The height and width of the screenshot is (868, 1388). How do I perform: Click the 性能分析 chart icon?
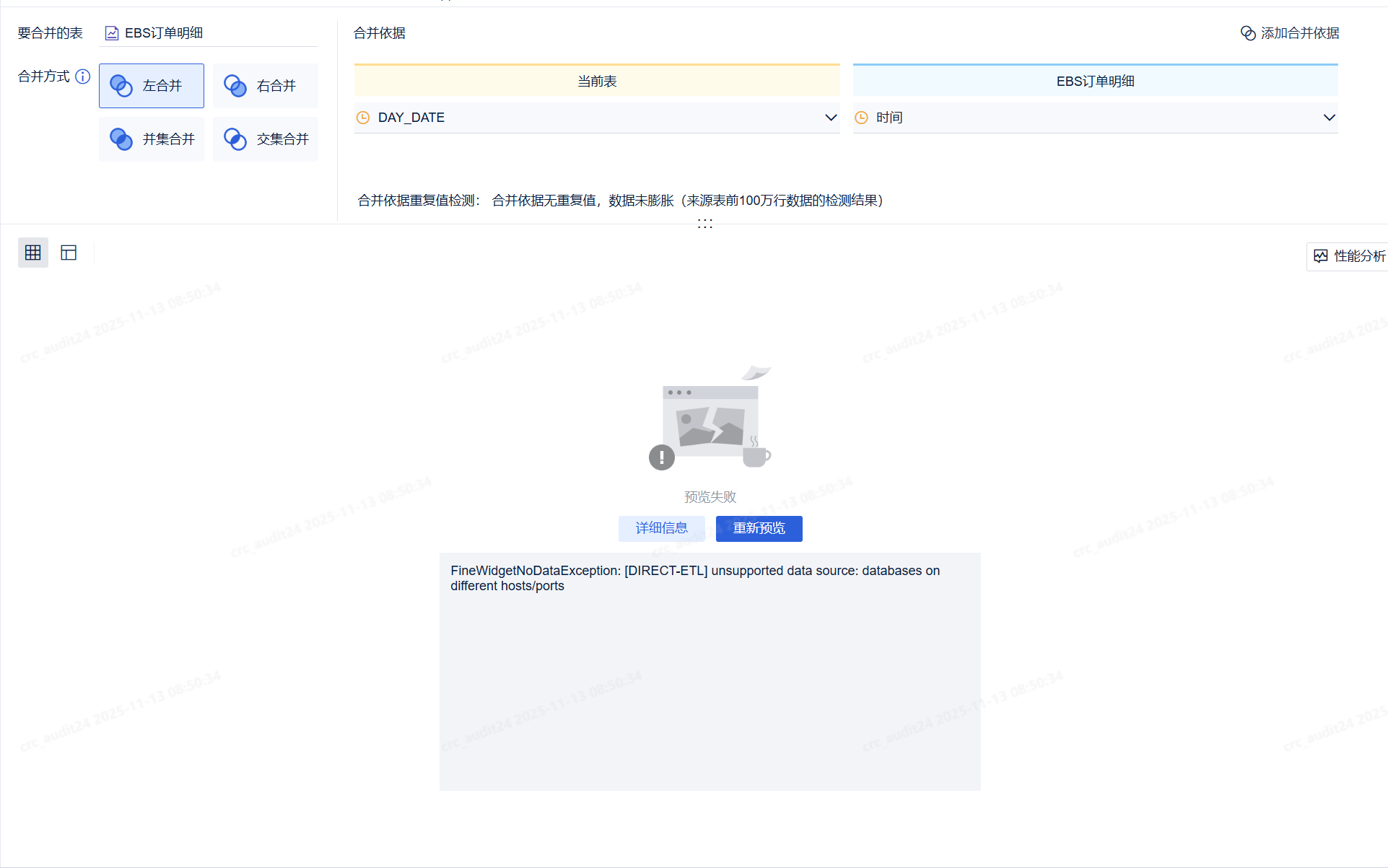coord(1321,256)
